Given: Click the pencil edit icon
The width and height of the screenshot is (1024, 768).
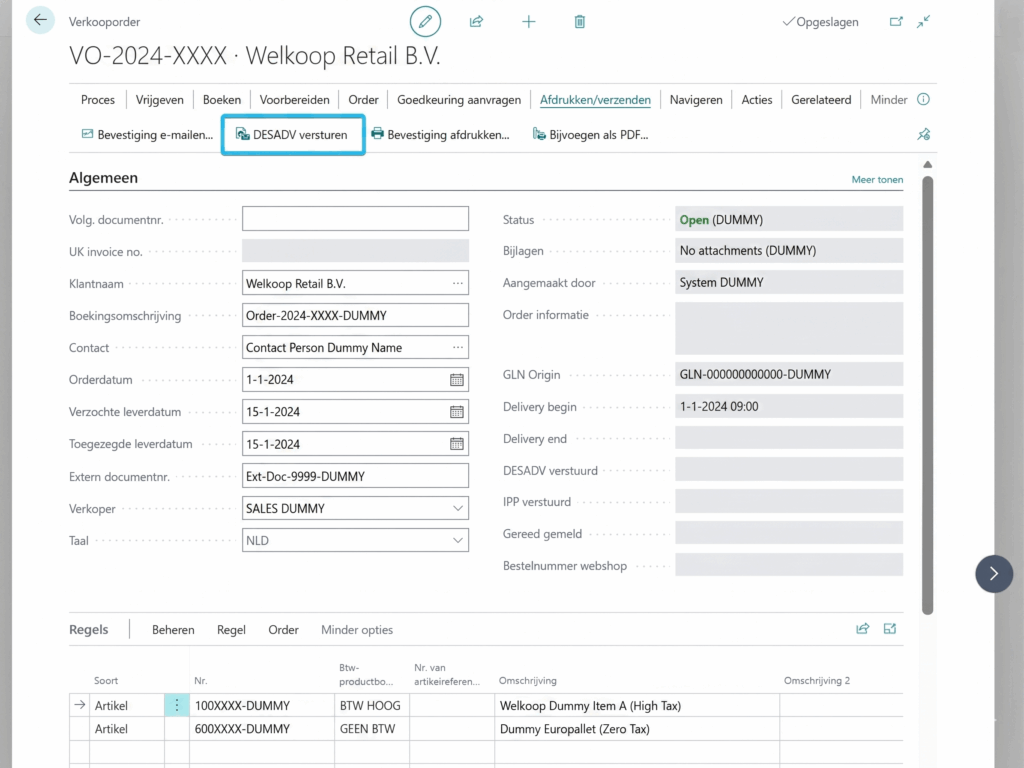Looking at the screenshot, I should [425, 21].
